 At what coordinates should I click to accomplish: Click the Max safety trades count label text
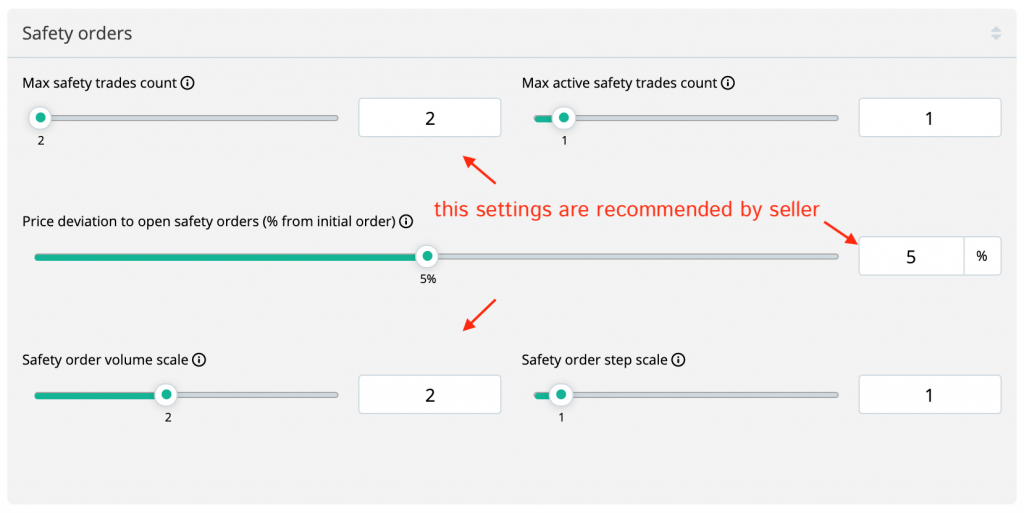point(100,83)
